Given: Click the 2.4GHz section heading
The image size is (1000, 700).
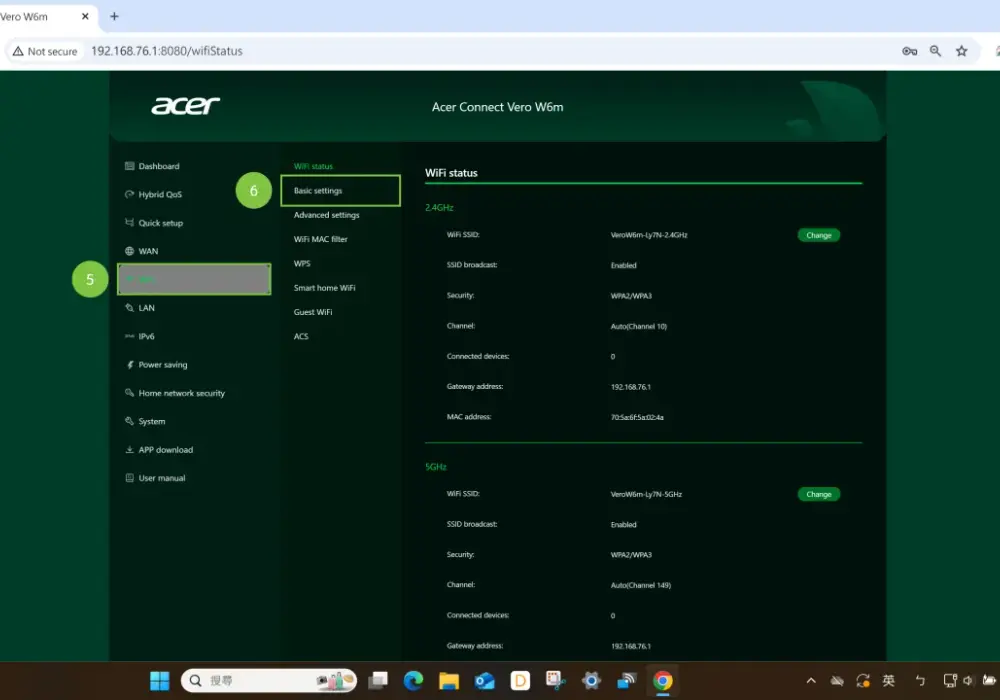Looking at the screenshot, I should pyautogui.click(x=439, y=208).
